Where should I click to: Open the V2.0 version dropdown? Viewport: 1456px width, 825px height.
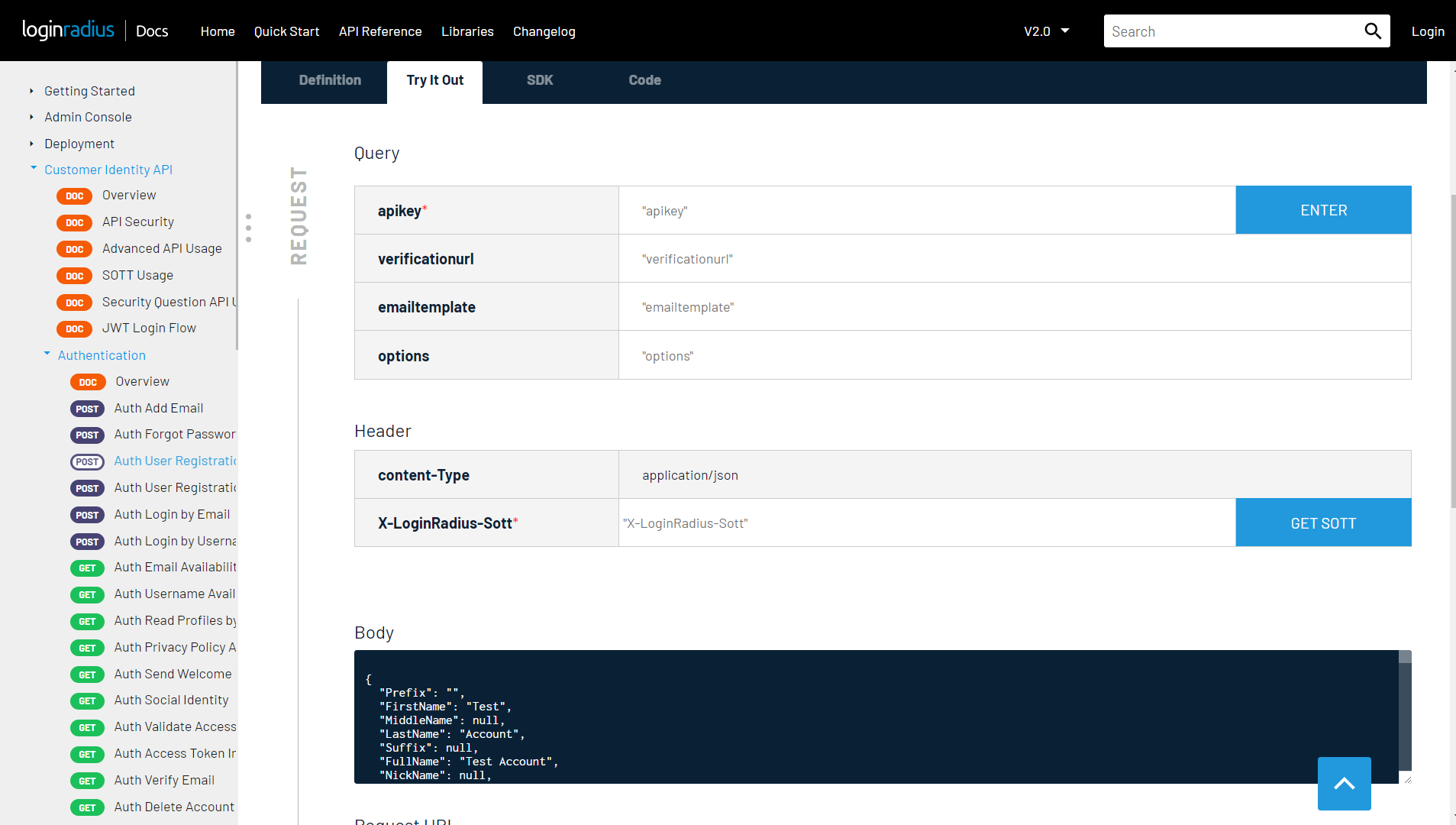coord(1046,31)
